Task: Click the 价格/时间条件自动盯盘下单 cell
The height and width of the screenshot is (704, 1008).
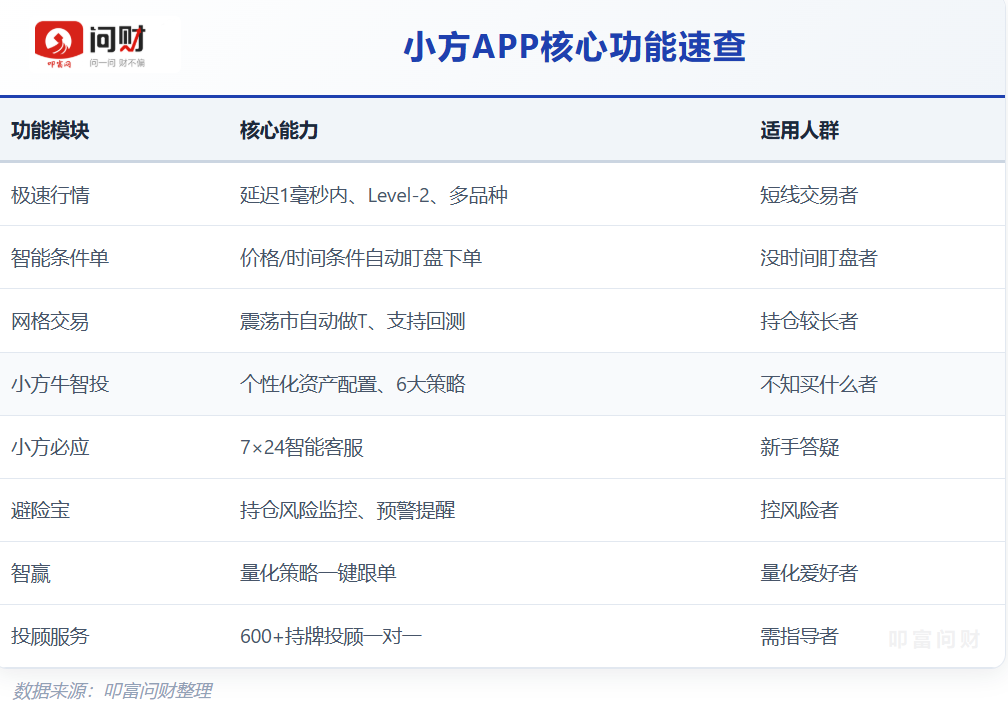Action: point(361,258)
